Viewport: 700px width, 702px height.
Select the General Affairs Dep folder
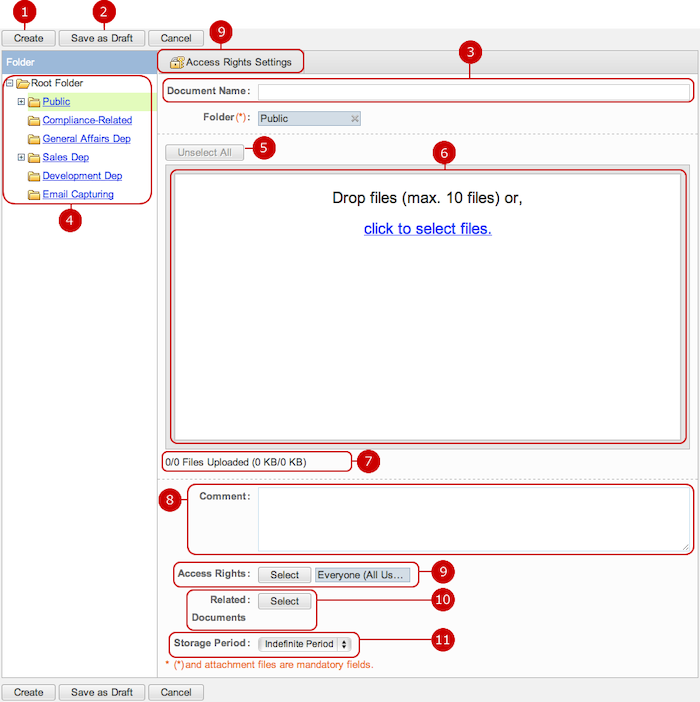tap(86, 139)
